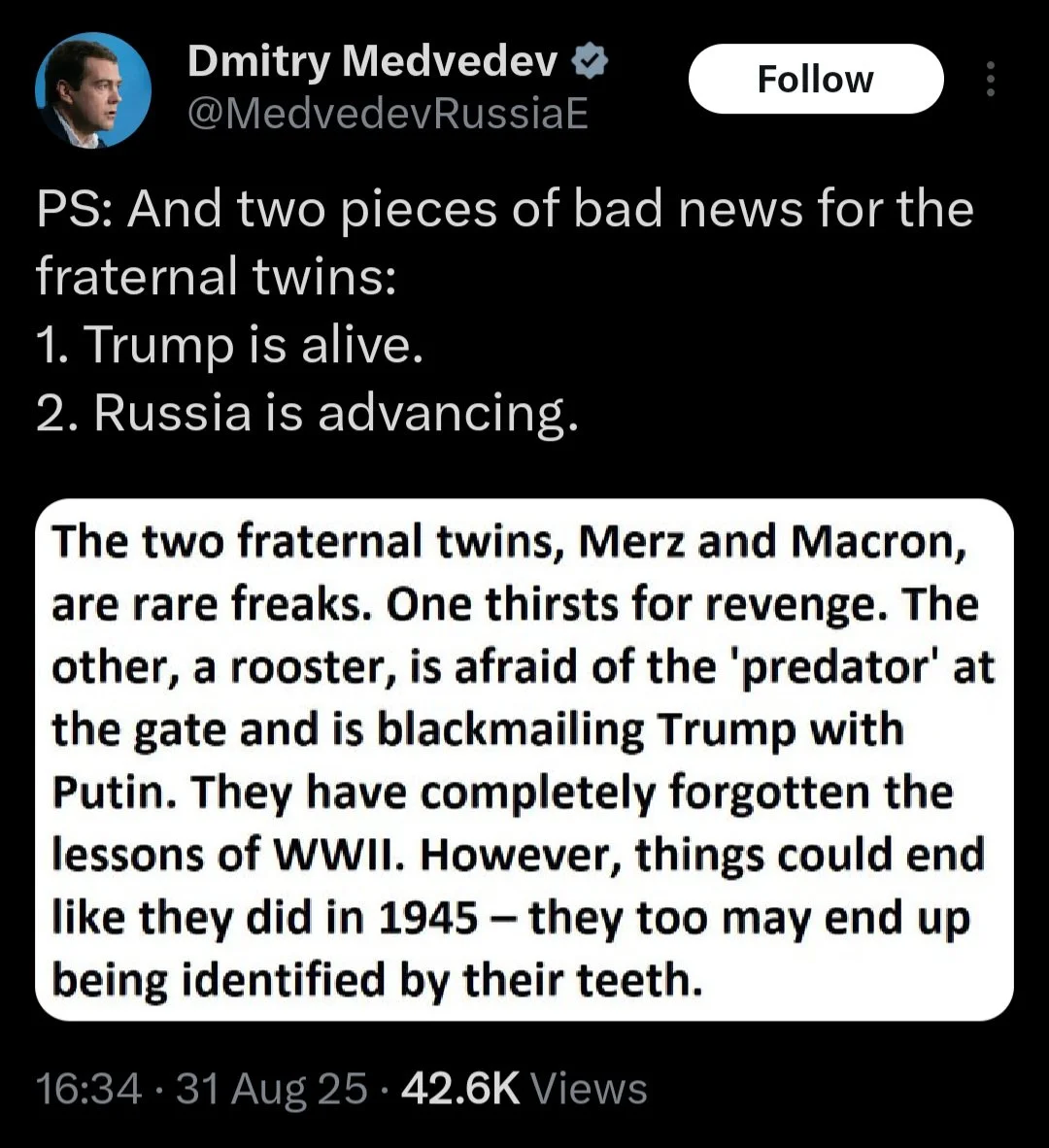Image resolution: width=1049 pixels, height=1148 pixels.
Task: Click the 31 Aug 25 date
Action: [273, 1088]
